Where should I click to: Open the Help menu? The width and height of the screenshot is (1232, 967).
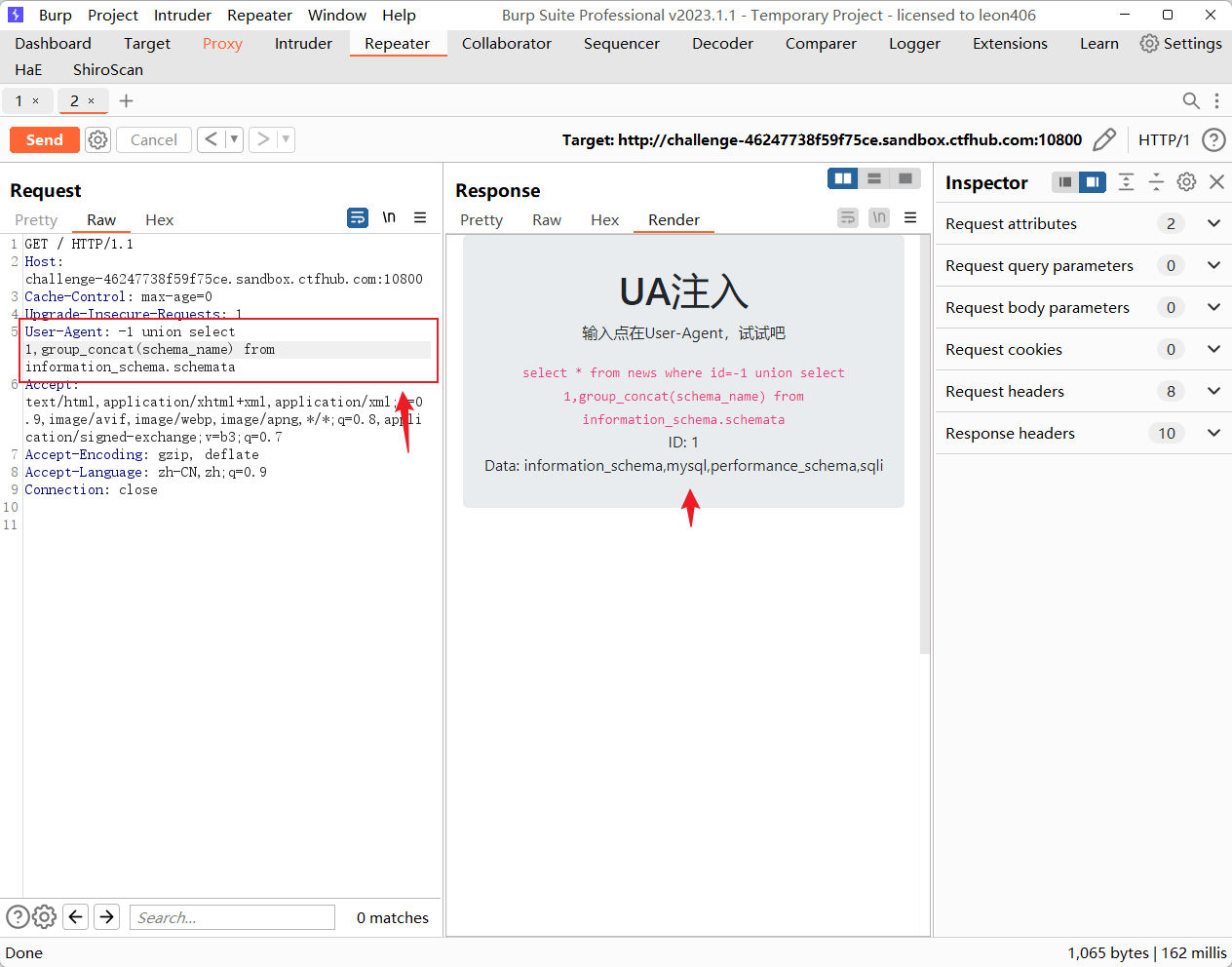pyautogui.click(x=399, y=15)
